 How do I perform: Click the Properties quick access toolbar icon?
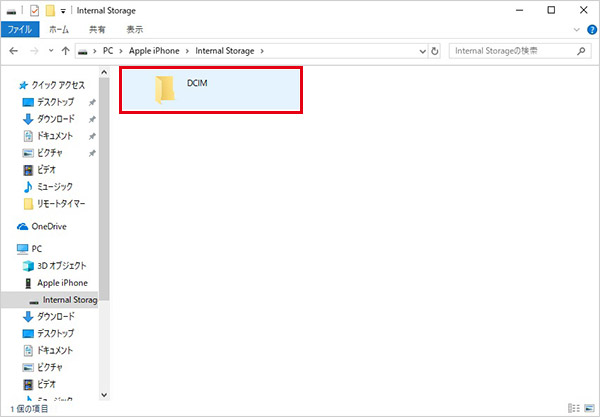click(x=34, y=11)
